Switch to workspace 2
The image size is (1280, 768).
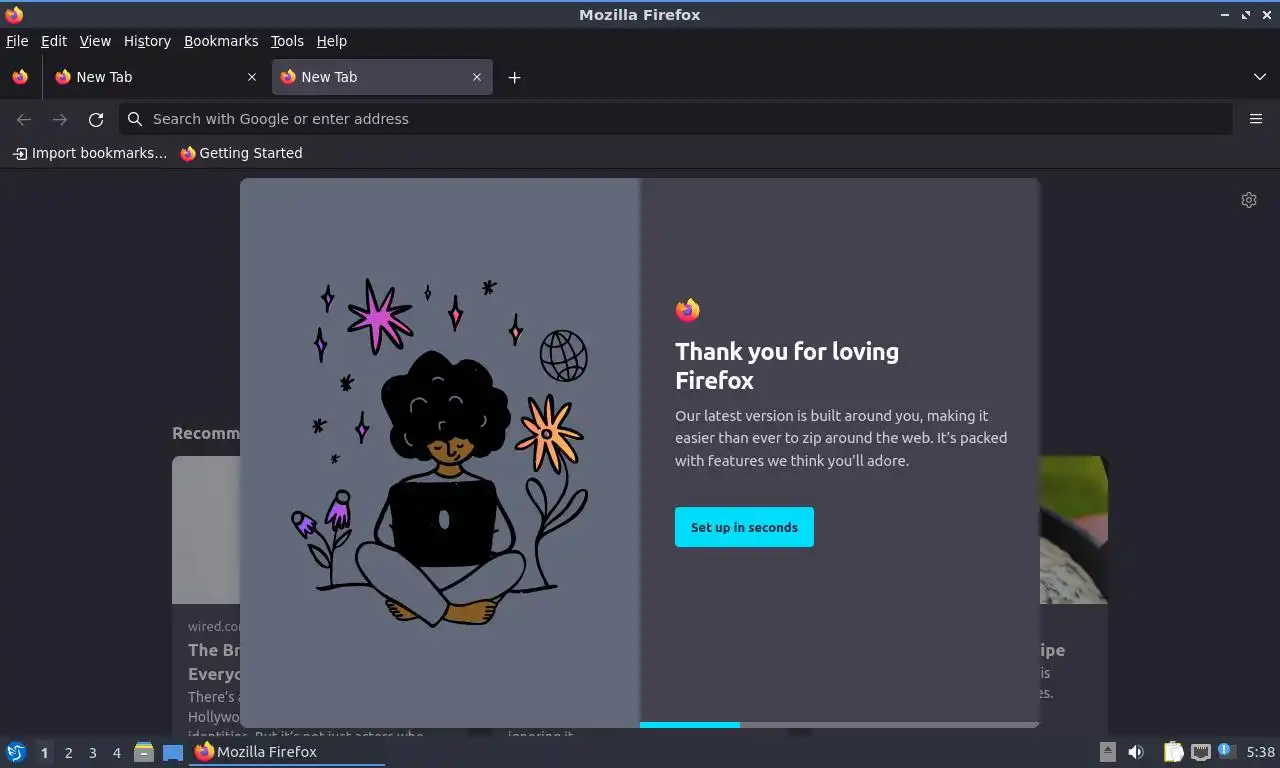click(x=68, y=753)
